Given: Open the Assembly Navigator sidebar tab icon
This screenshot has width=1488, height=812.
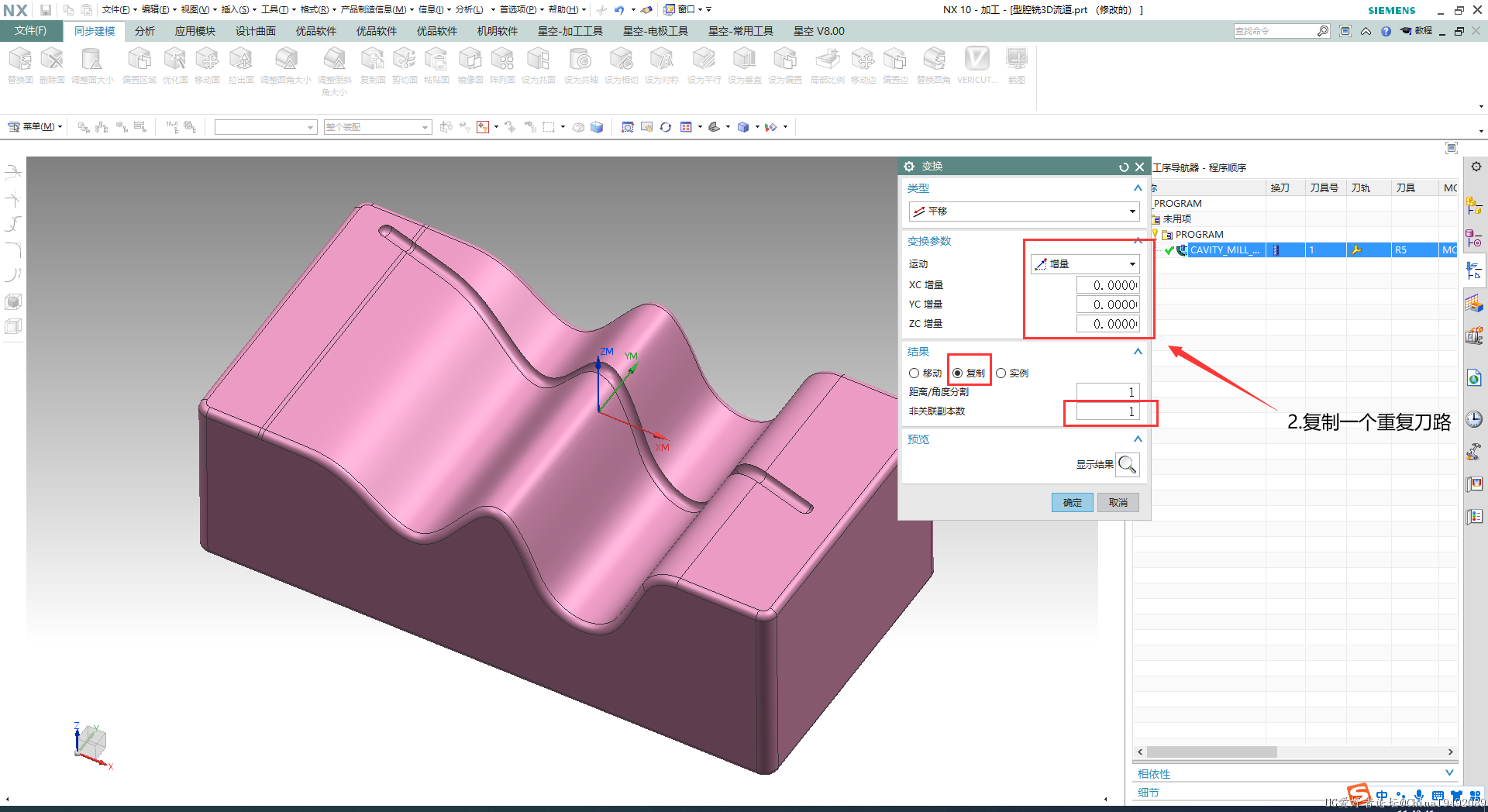Looking at the screenshot, I should 1474,206.
